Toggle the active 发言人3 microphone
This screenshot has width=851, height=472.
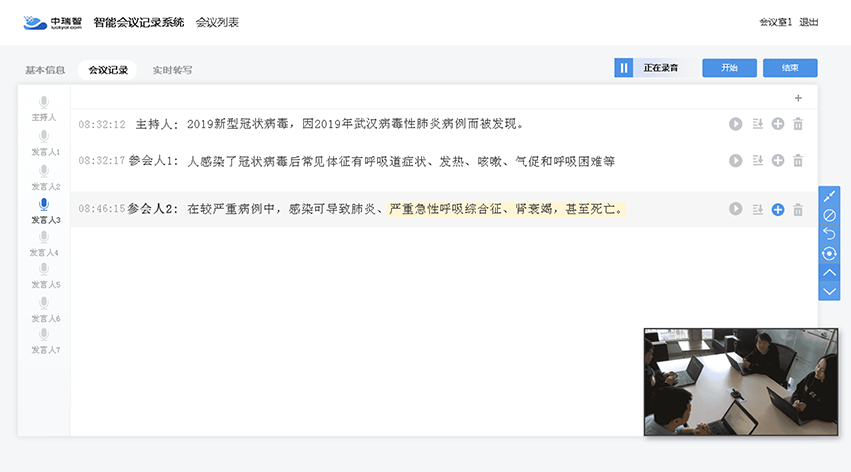pos(44,205)
